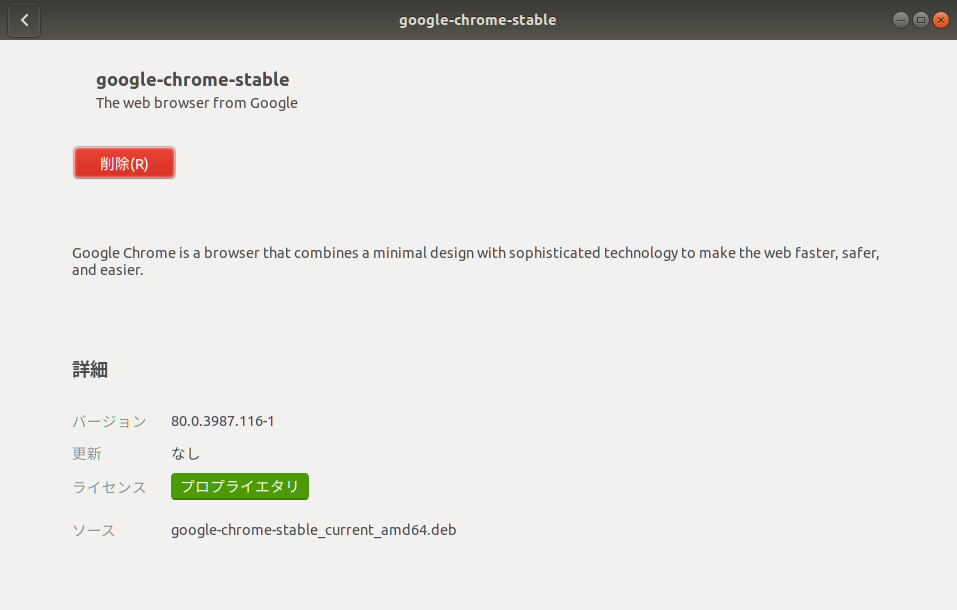Screen dimensions: 957x610
Task: Click the バージョン row label
Action: (108, 421)
